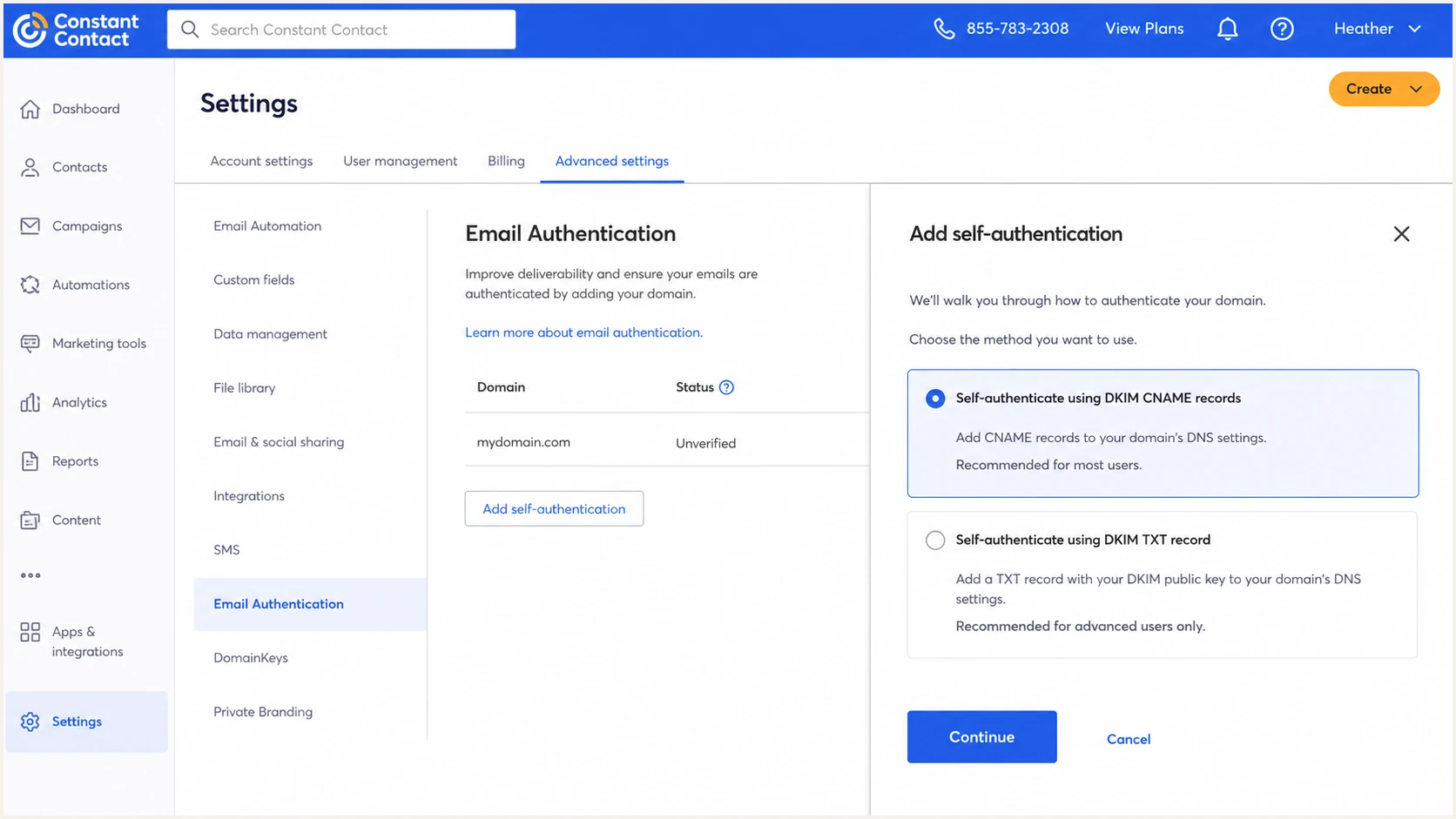Click Add self-authentication button
Screen dimensions: 1456x819
tap(554, 509)
